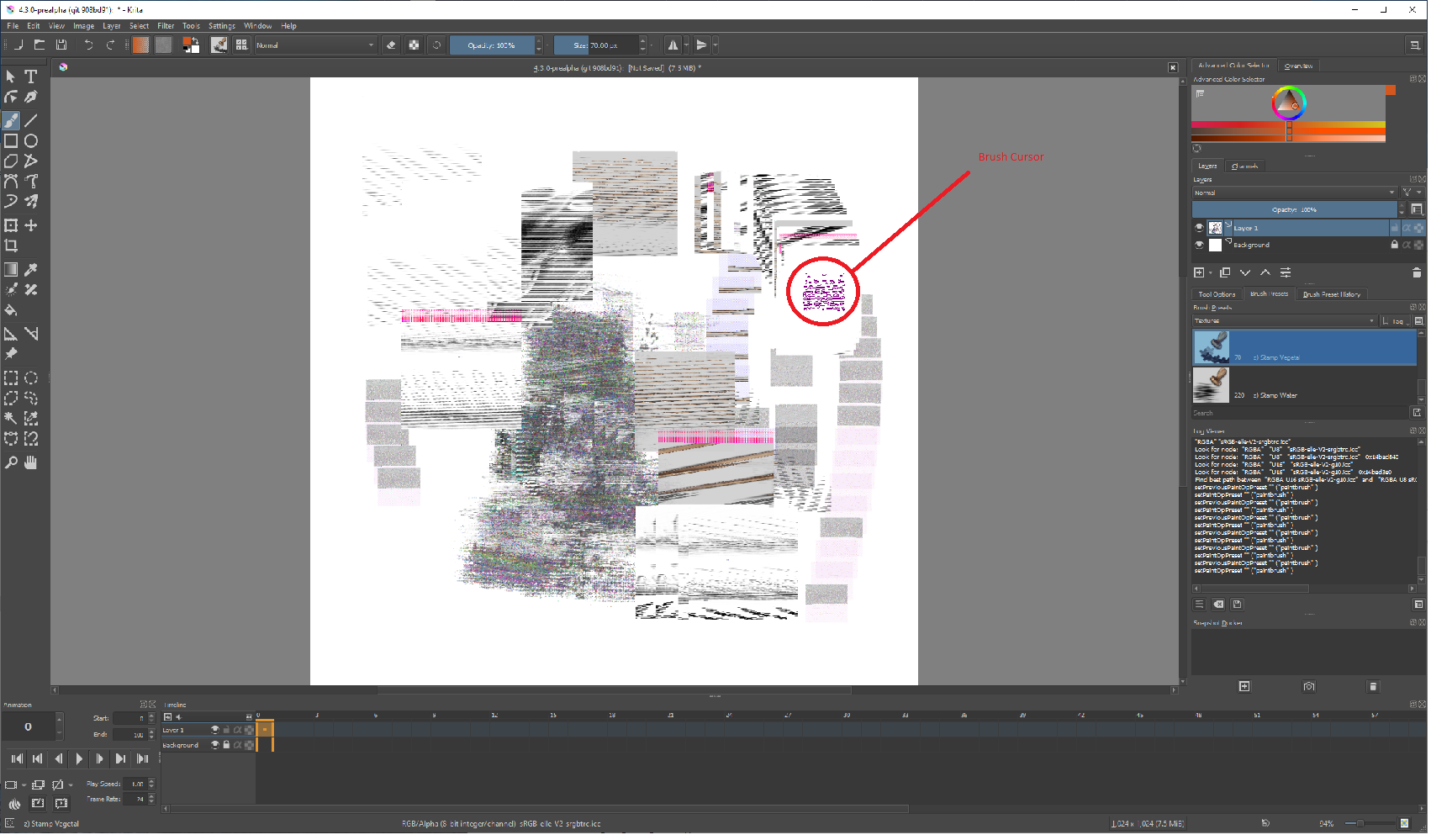Open the Brush Preset History tab
Screen dimensions: 1431x840
[1332, 294]
